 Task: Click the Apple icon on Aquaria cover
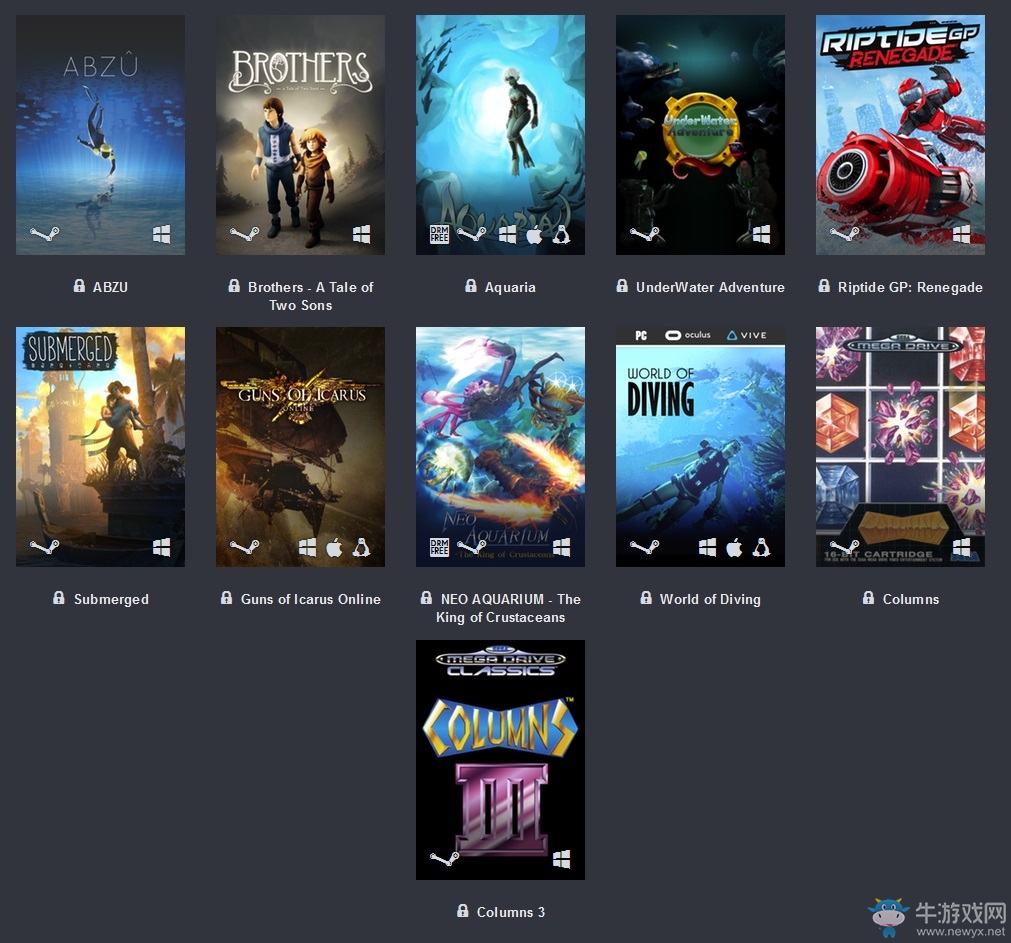click(x=535, y=235)
